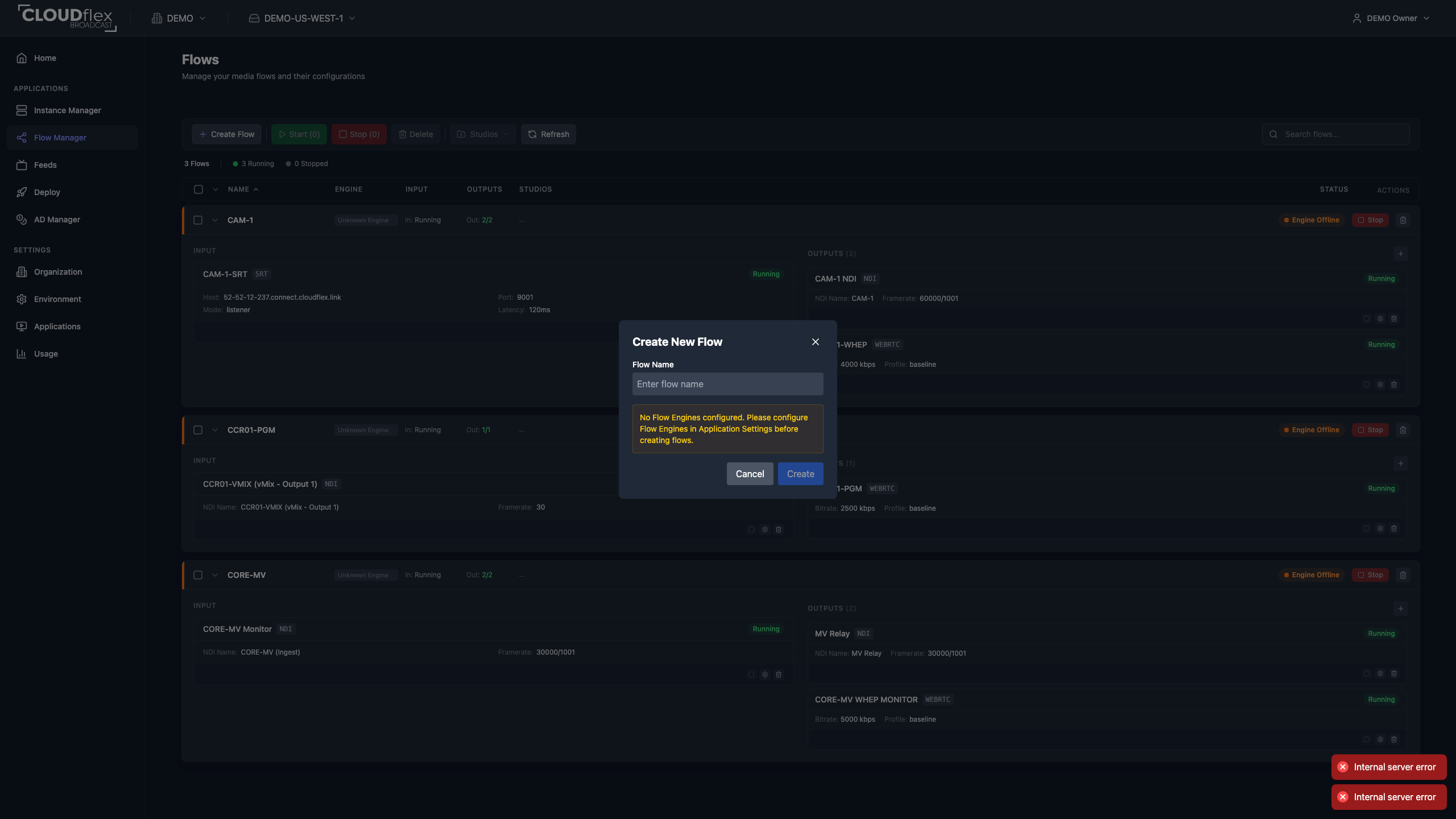Click the trash icon on CAM-1 row

(1403, 220)
